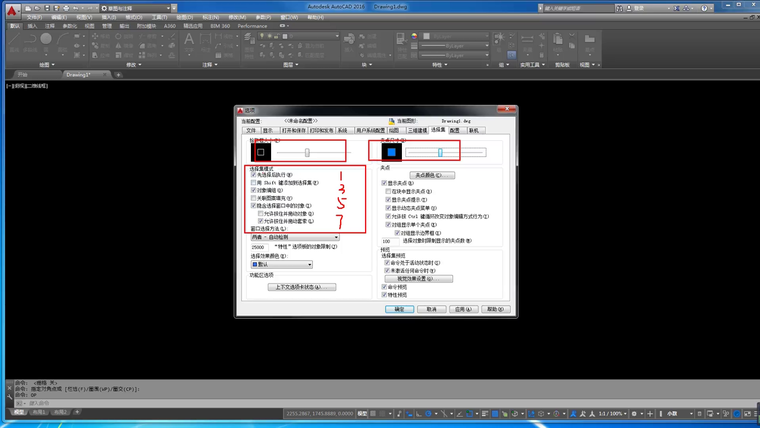Screen dimensions: 760x428
Task: Open the 窗口选择方法 dropdown
Action: [x=294, y=238]
